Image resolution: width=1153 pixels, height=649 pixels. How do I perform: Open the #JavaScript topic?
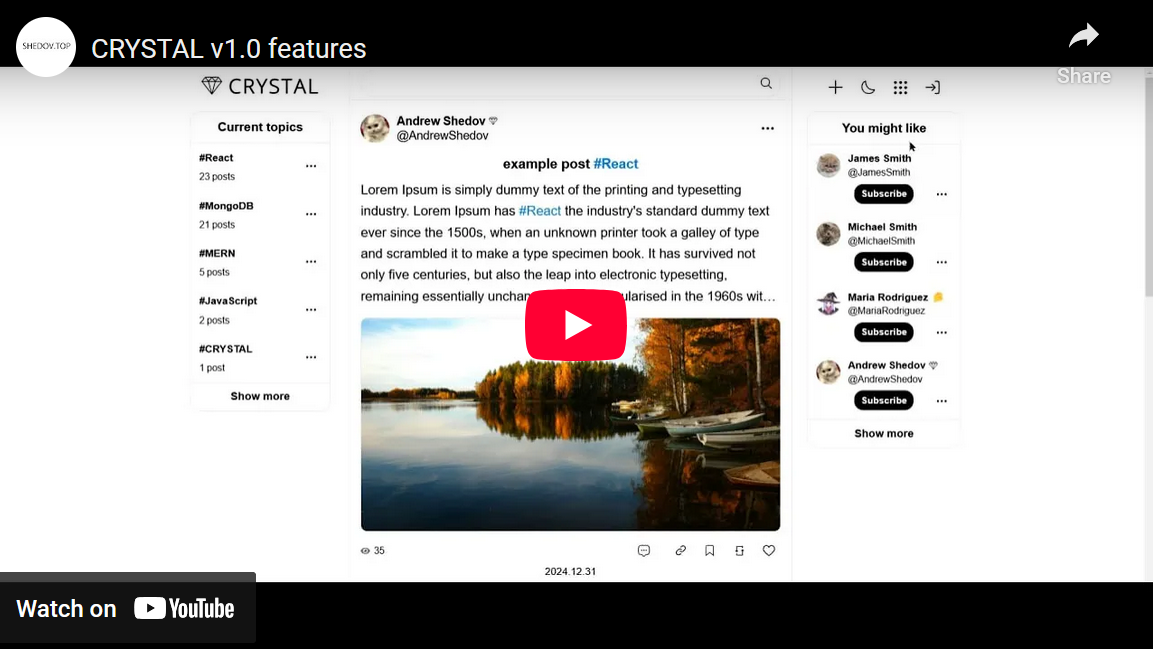(228, 301)
